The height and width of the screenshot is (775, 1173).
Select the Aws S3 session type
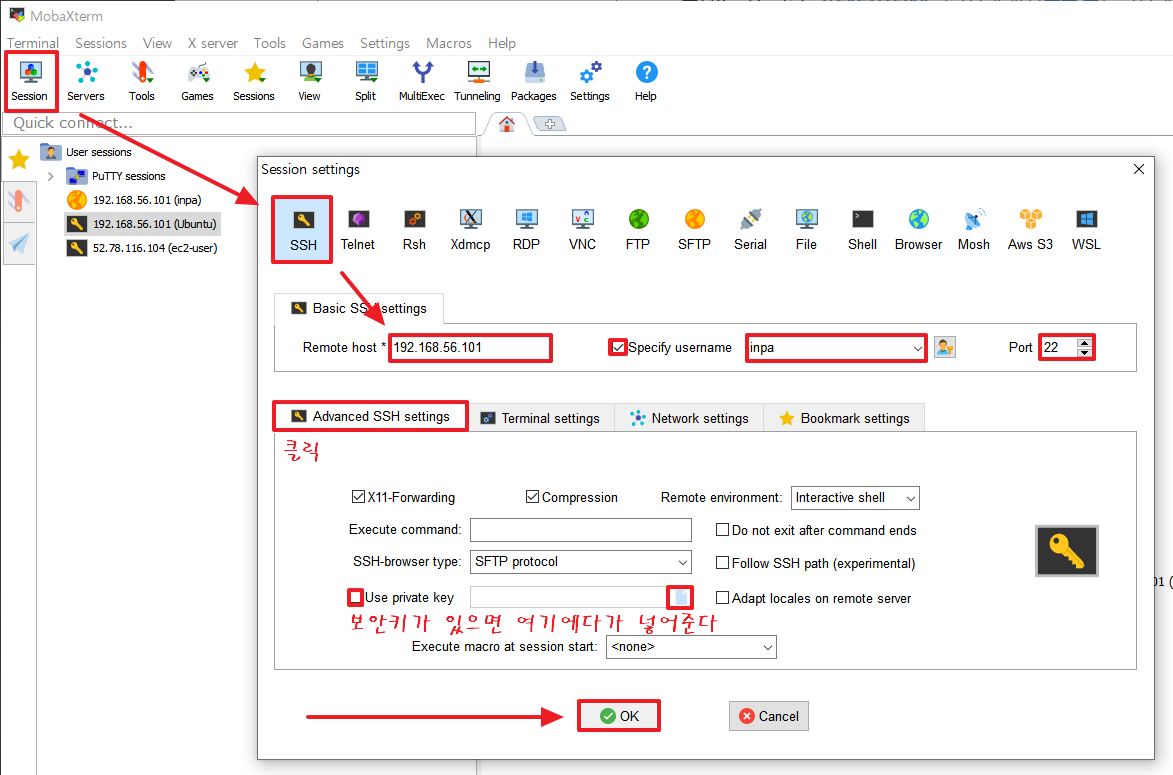click(1030, 230)
